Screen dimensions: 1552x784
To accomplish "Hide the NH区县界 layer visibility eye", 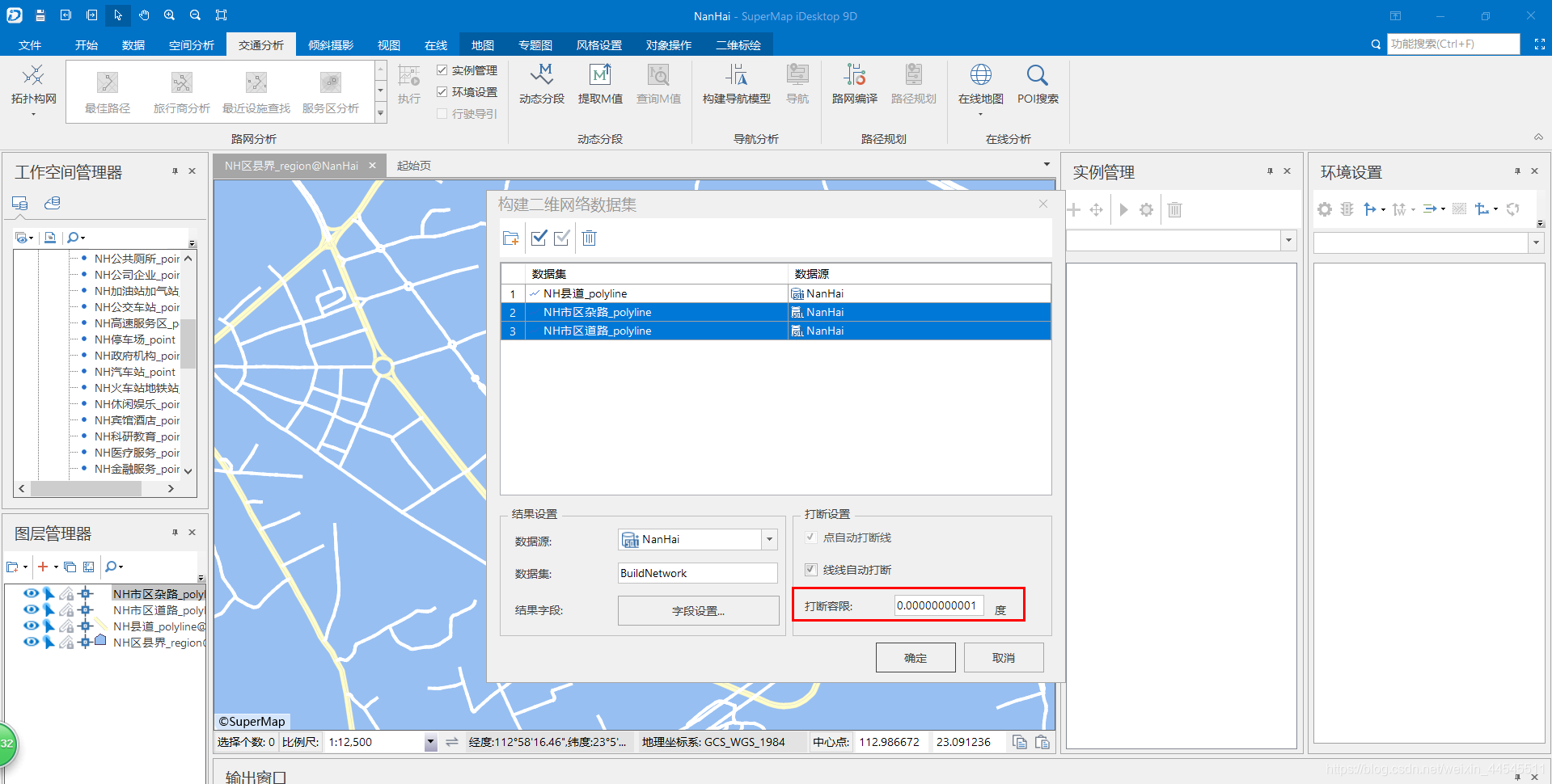I will 32,642.
